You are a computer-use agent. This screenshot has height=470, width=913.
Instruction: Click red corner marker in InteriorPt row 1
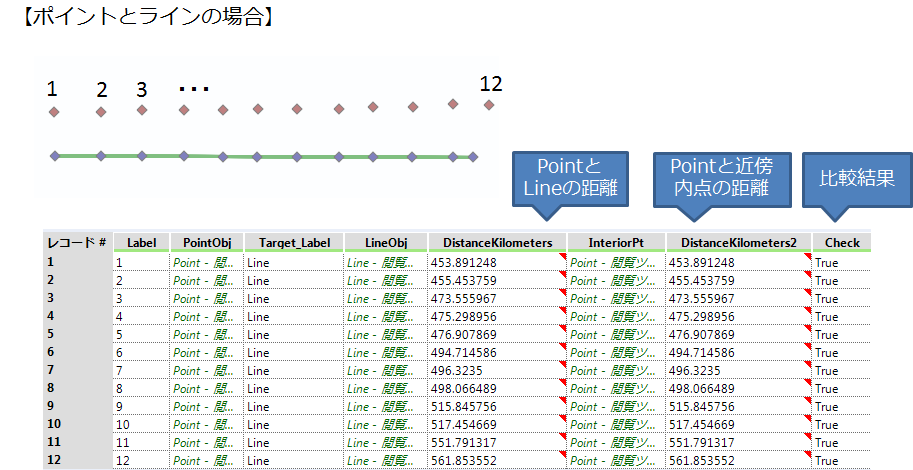661,256
